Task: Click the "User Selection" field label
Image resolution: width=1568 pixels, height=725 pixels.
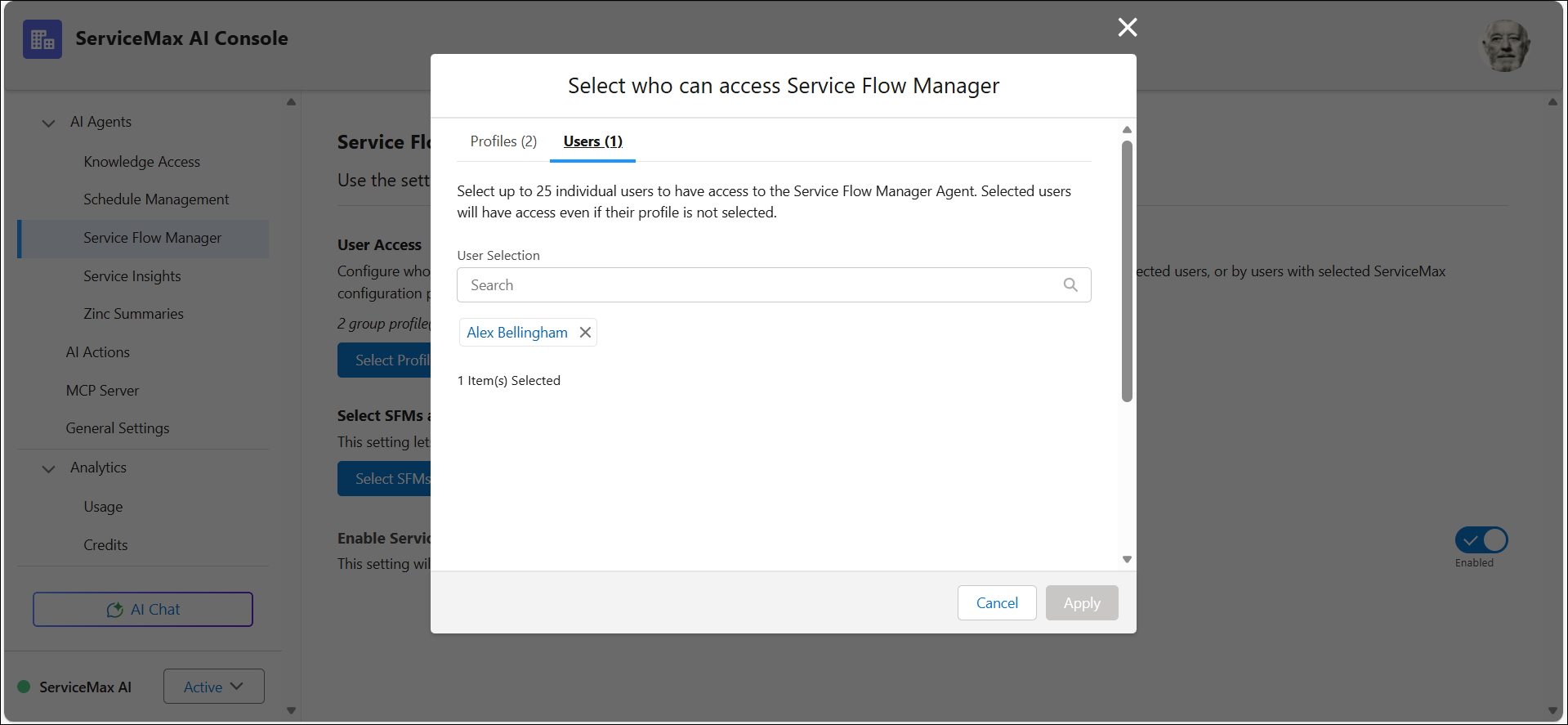Action: [x=498, y=256]
